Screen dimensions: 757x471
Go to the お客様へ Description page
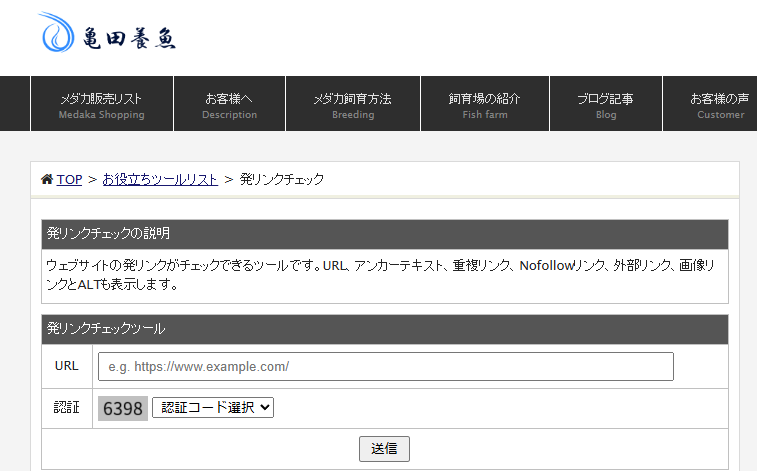pos(229,104)
